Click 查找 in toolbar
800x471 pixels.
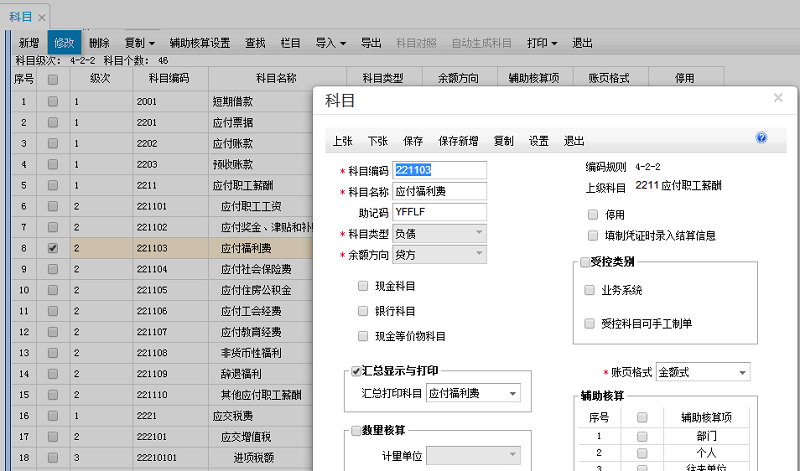point(255,43)
